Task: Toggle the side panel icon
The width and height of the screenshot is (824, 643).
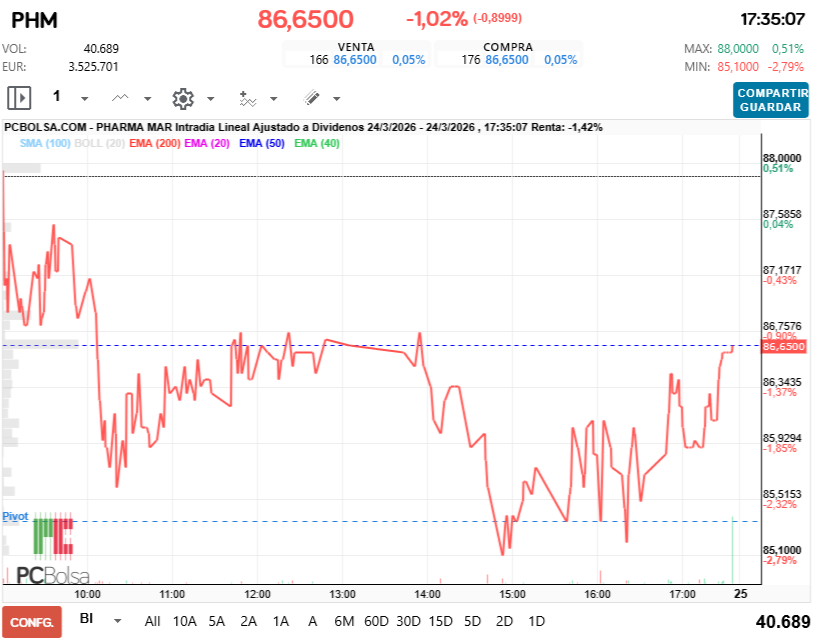Action: pyautogui.click(x=19, y=98)
